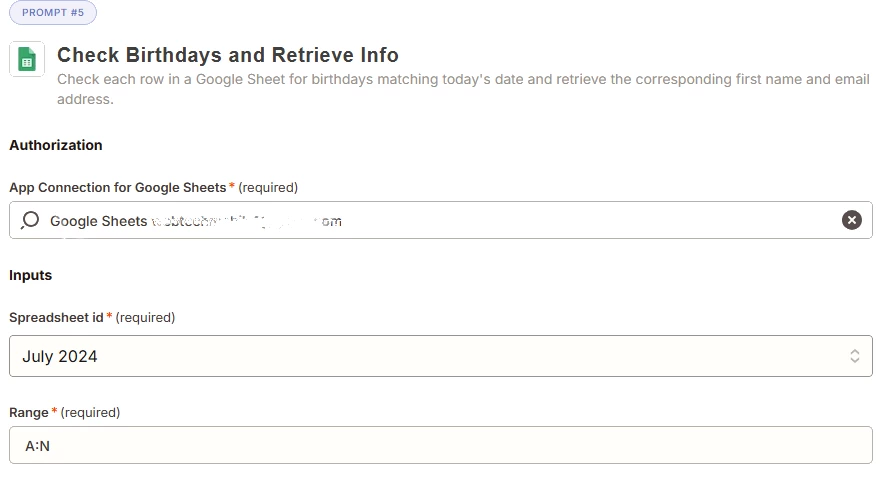Click the App Connection for Google Sheets label
The width and height of the screenshot is (888, 489).
click(118, 188)
